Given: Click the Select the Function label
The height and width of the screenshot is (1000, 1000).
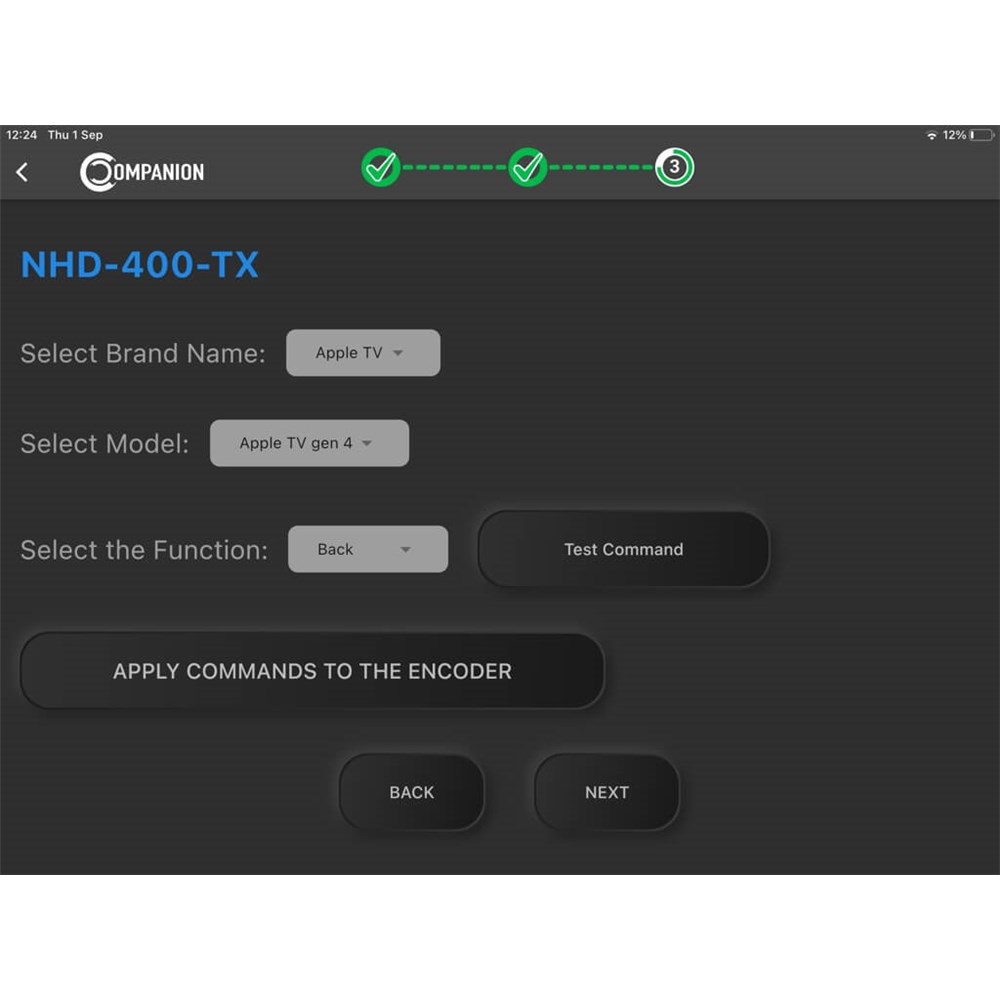Looking at the screenshot, I should point(144,550).
